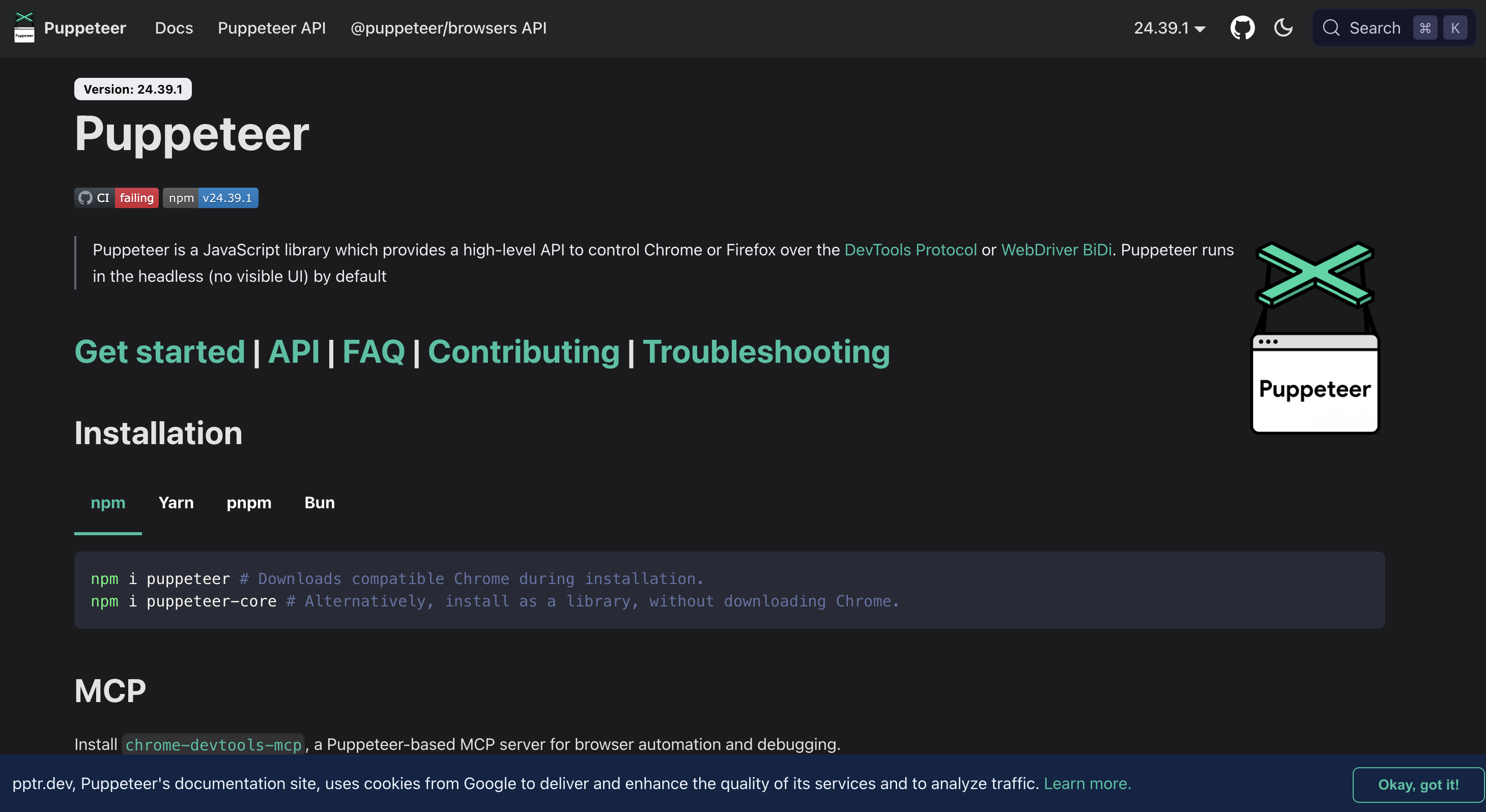Switch to the Bun installation tab
Image resolution: width=1486 pixels, height=812 pixels.
coord(319,502)
